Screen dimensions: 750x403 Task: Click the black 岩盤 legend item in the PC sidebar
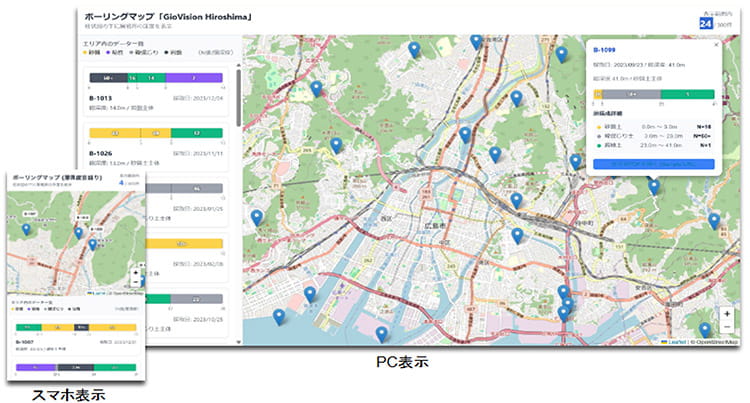click(173, 52)
